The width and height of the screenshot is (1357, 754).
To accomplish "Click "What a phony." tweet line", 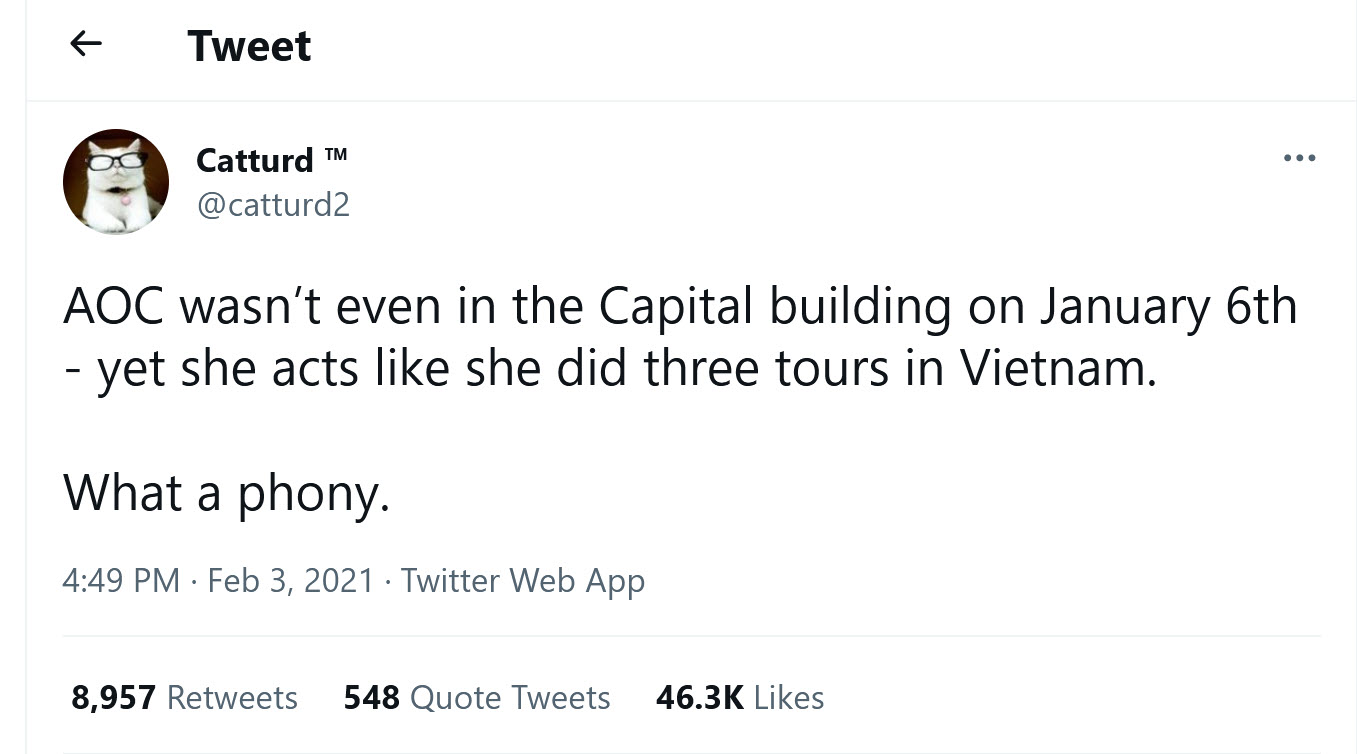I will 226,492.
